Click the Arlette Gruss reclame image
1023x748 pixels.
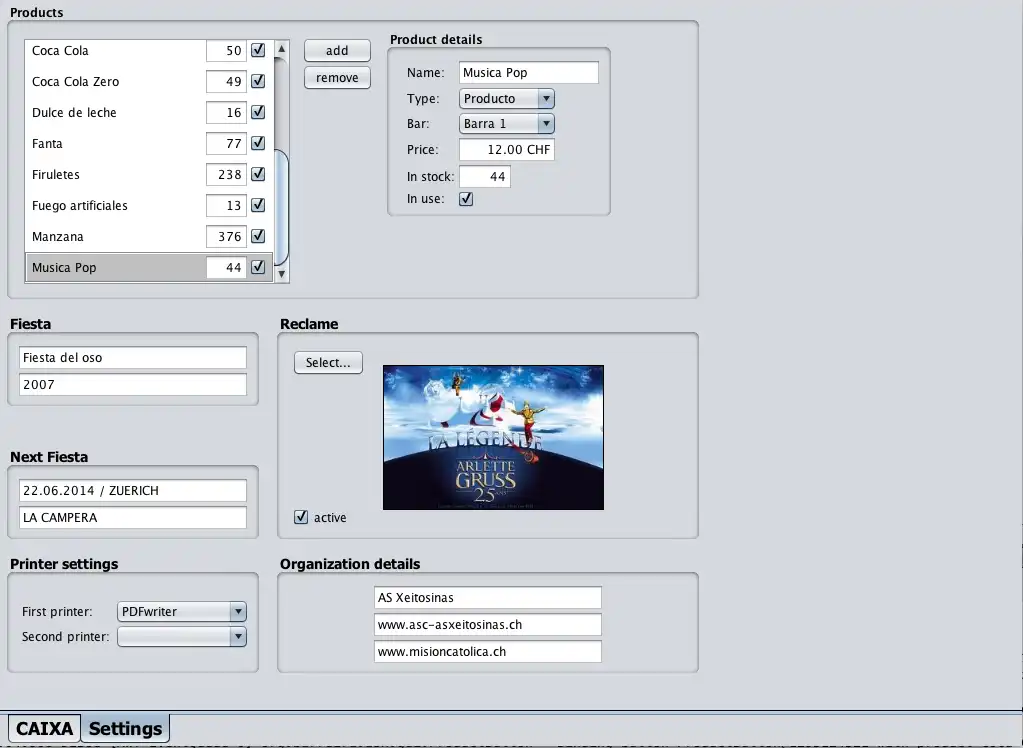(x=493, y=437)
